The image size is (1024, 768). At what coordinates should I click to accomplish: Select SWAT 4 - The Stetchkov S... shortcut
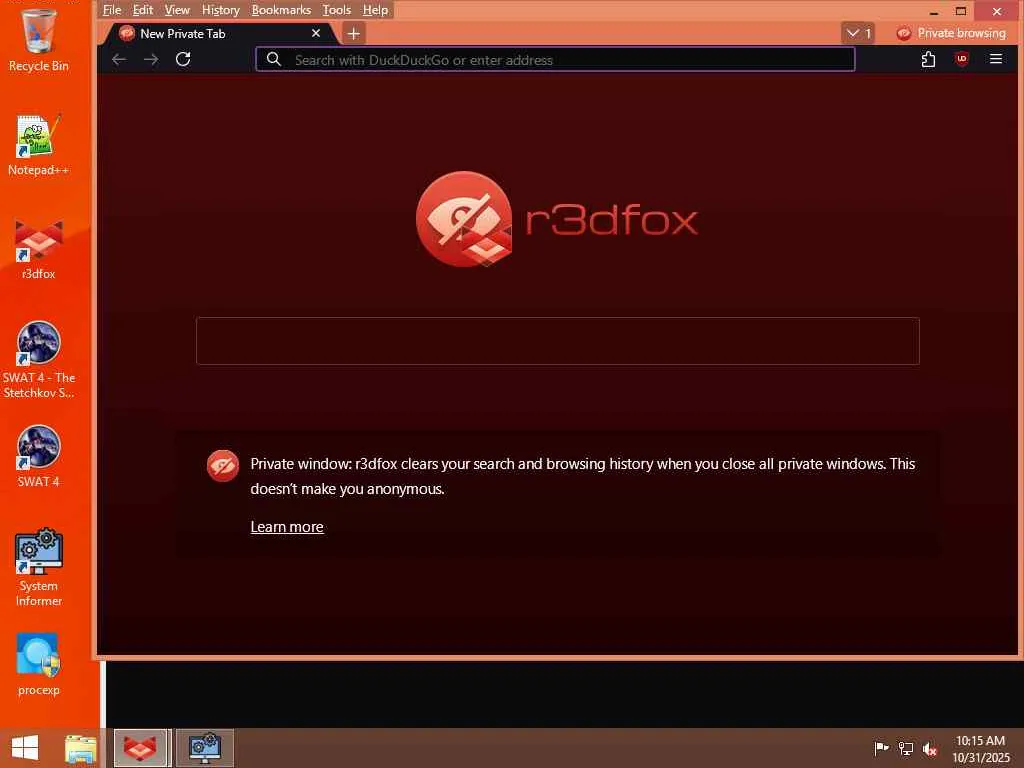point(39,360)
